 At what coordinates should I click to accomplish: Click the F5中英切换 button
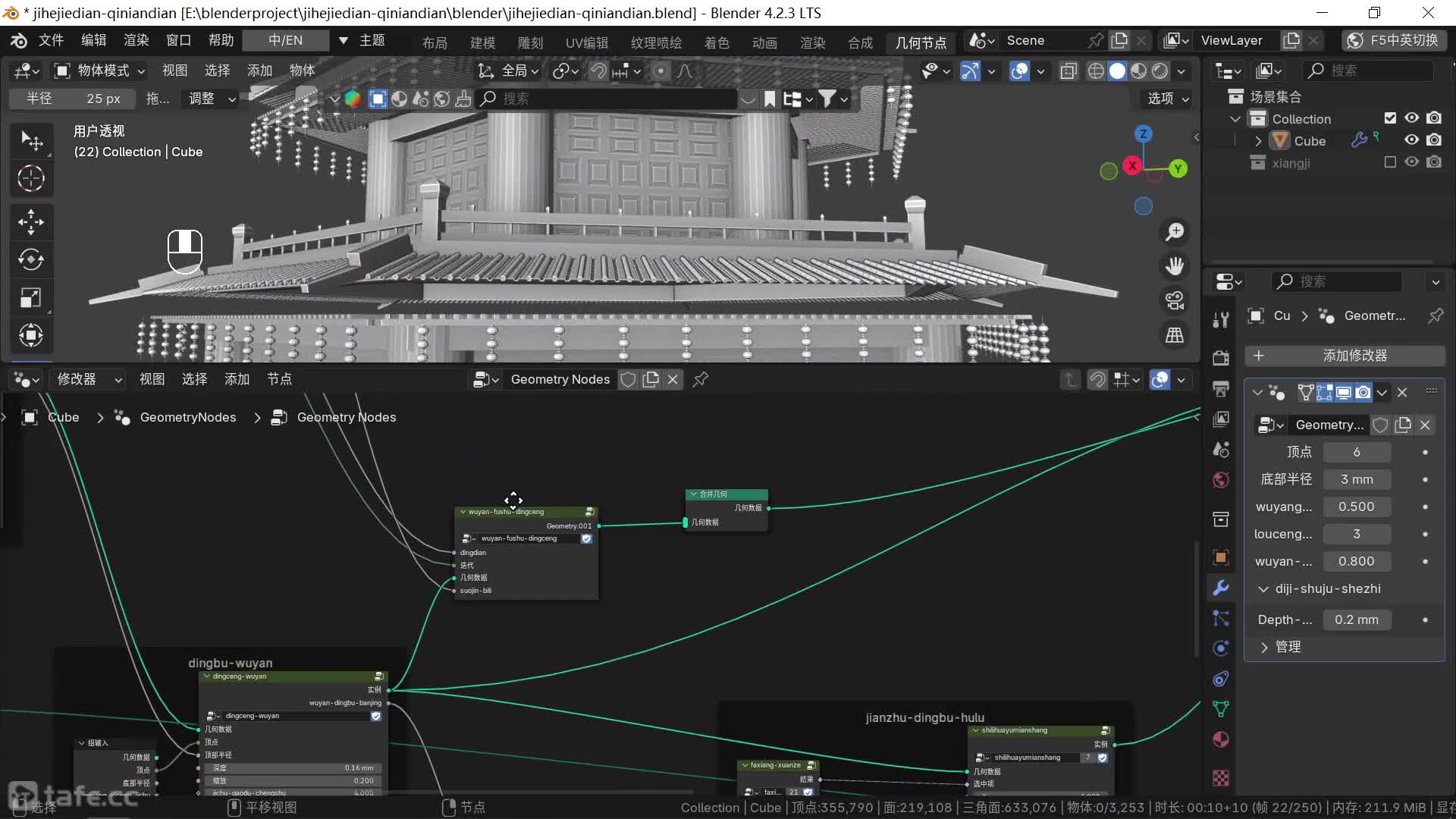1394,40
